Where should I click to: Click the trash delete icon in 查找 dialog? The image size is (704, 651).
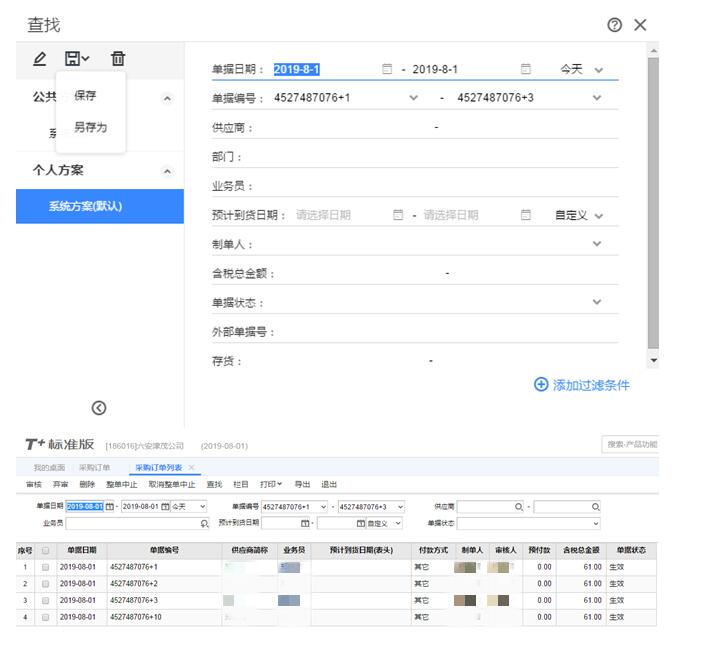point(118,58)
